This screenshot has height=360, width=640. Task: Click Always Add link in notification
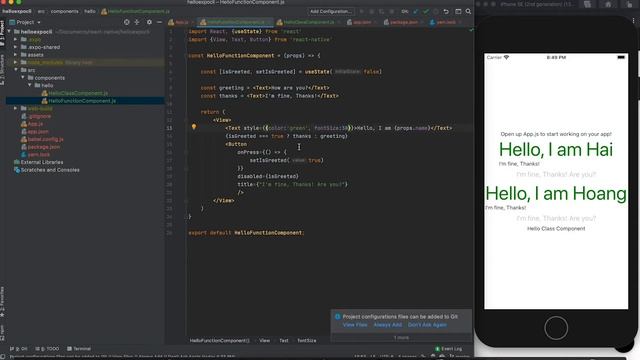[387, 325]
